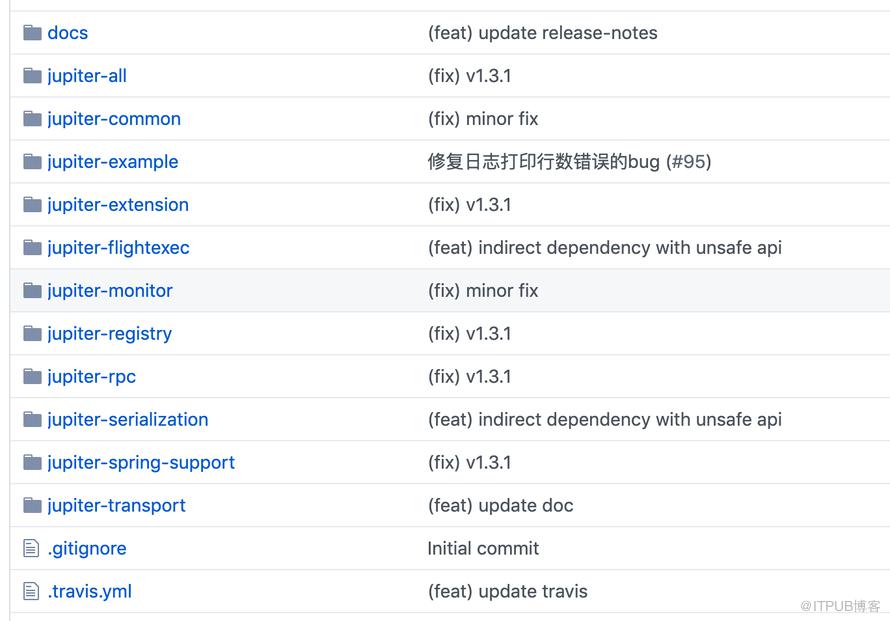Click the folder icon beside jupiter-transport
The width and height of the screenshot is (890, 621).
[x=32, y=505]
